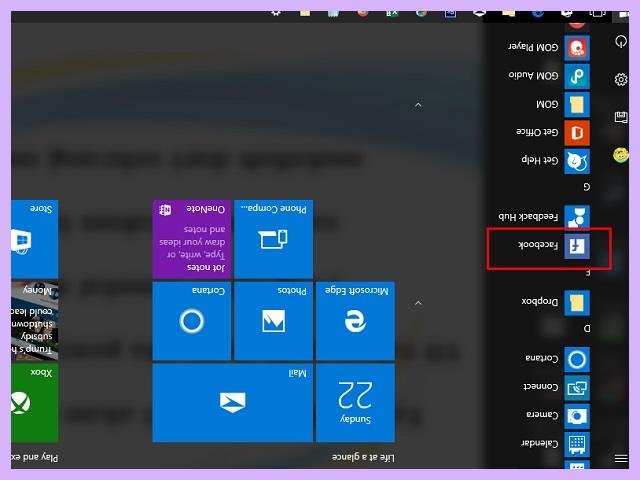Click the Power icon in the Start rail
This screenshot has width=640, height=480.
[621, 41]
